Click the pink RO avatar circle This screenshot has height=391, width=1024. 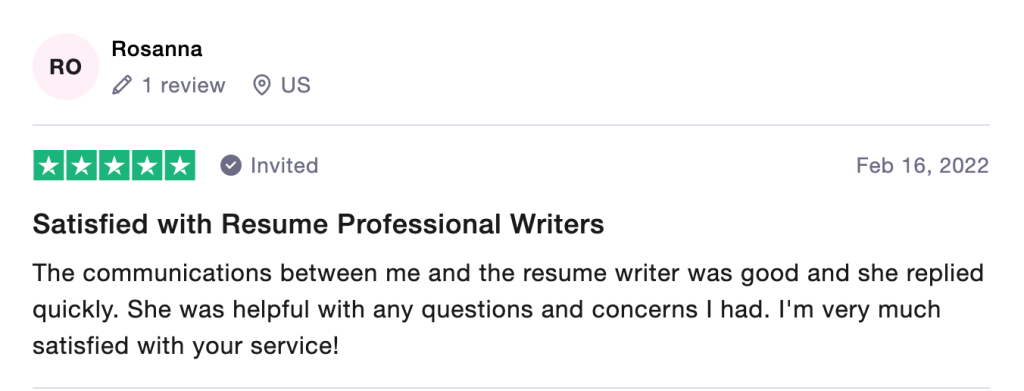pyautogui.click(x=65, y=67)
